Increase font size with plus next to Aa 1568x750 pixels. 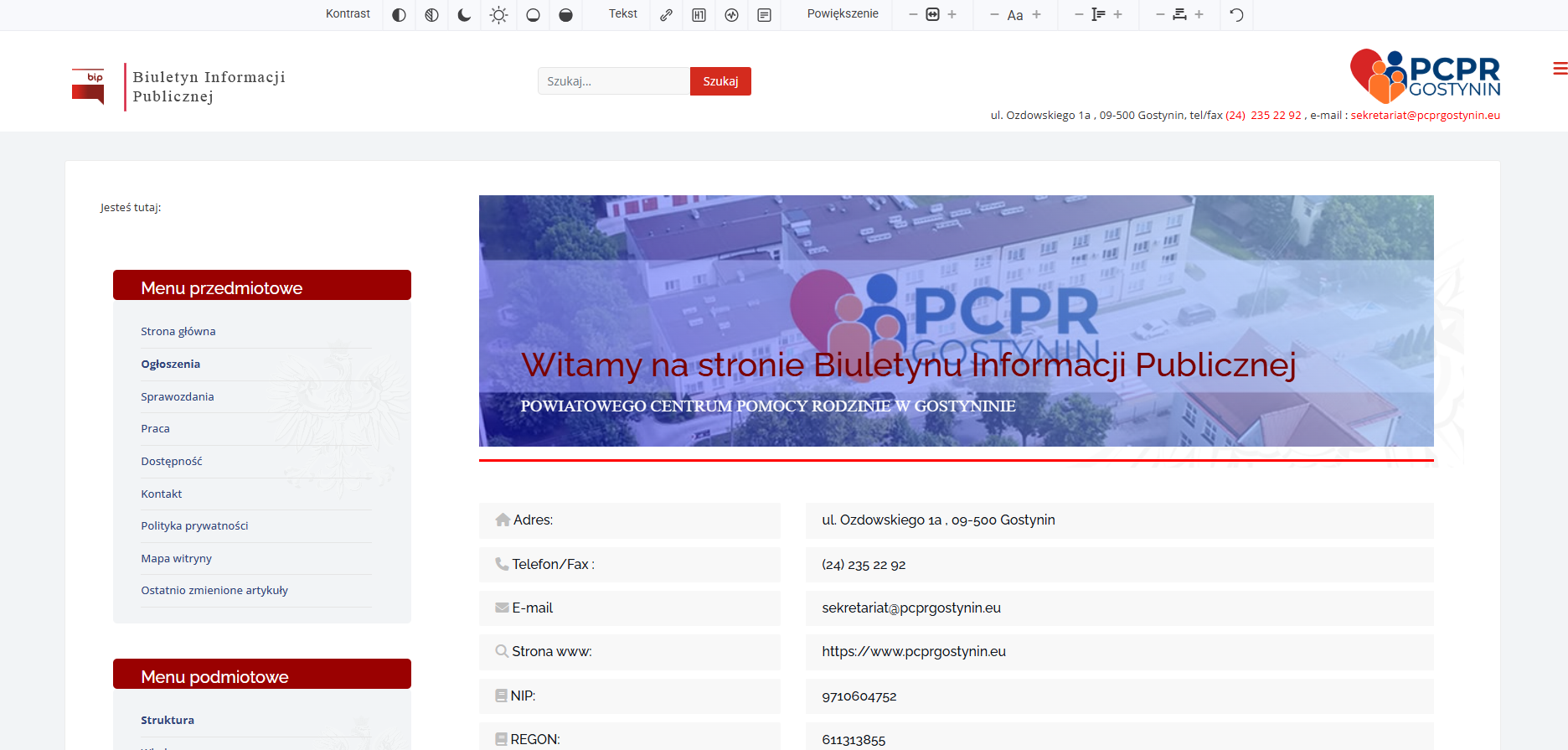[x=1036, y=15]
